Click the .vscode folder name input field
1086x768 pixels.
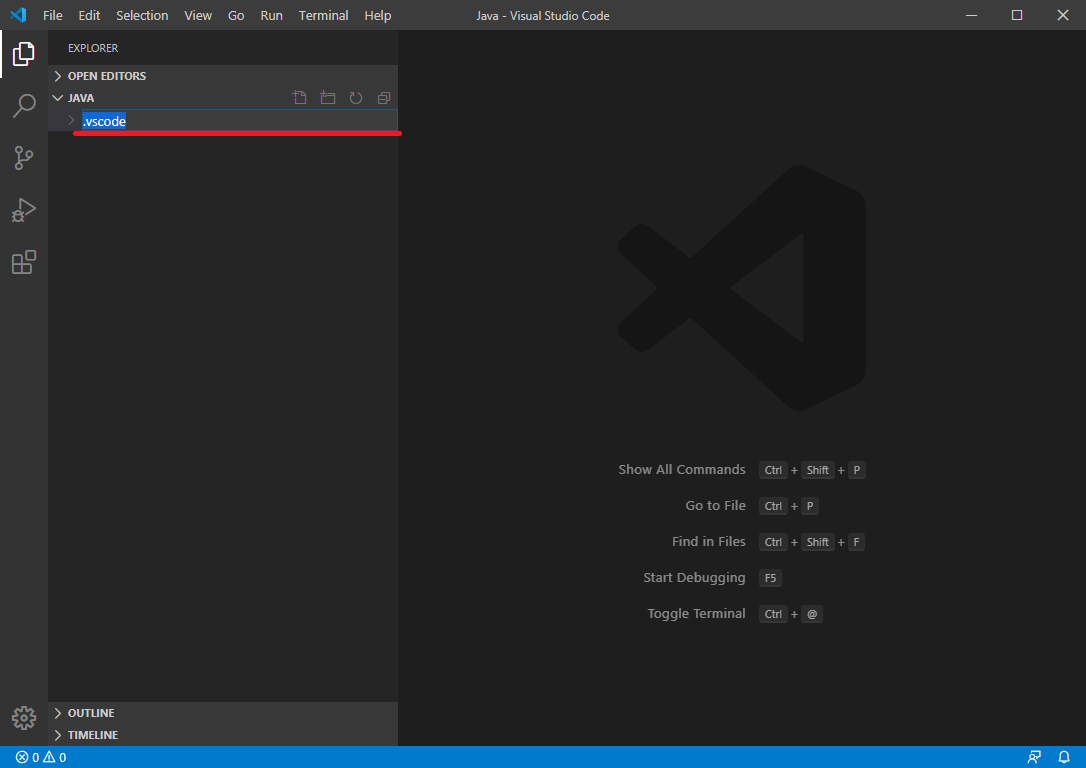[240, 121]
